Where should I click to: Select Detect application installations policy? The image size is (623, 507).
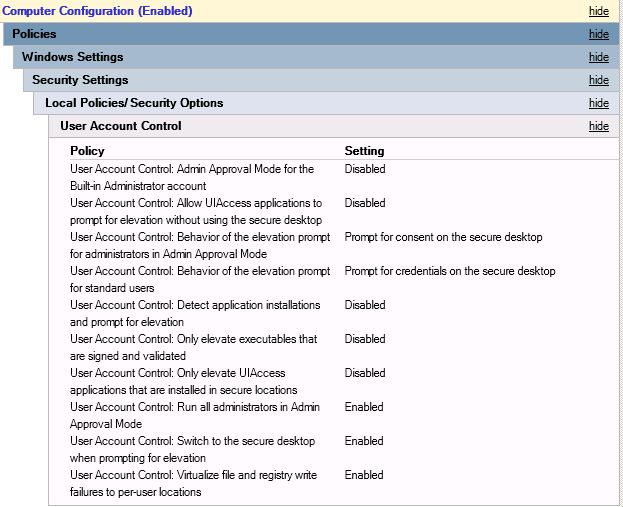pyautogui.click(x=195, y=313)
